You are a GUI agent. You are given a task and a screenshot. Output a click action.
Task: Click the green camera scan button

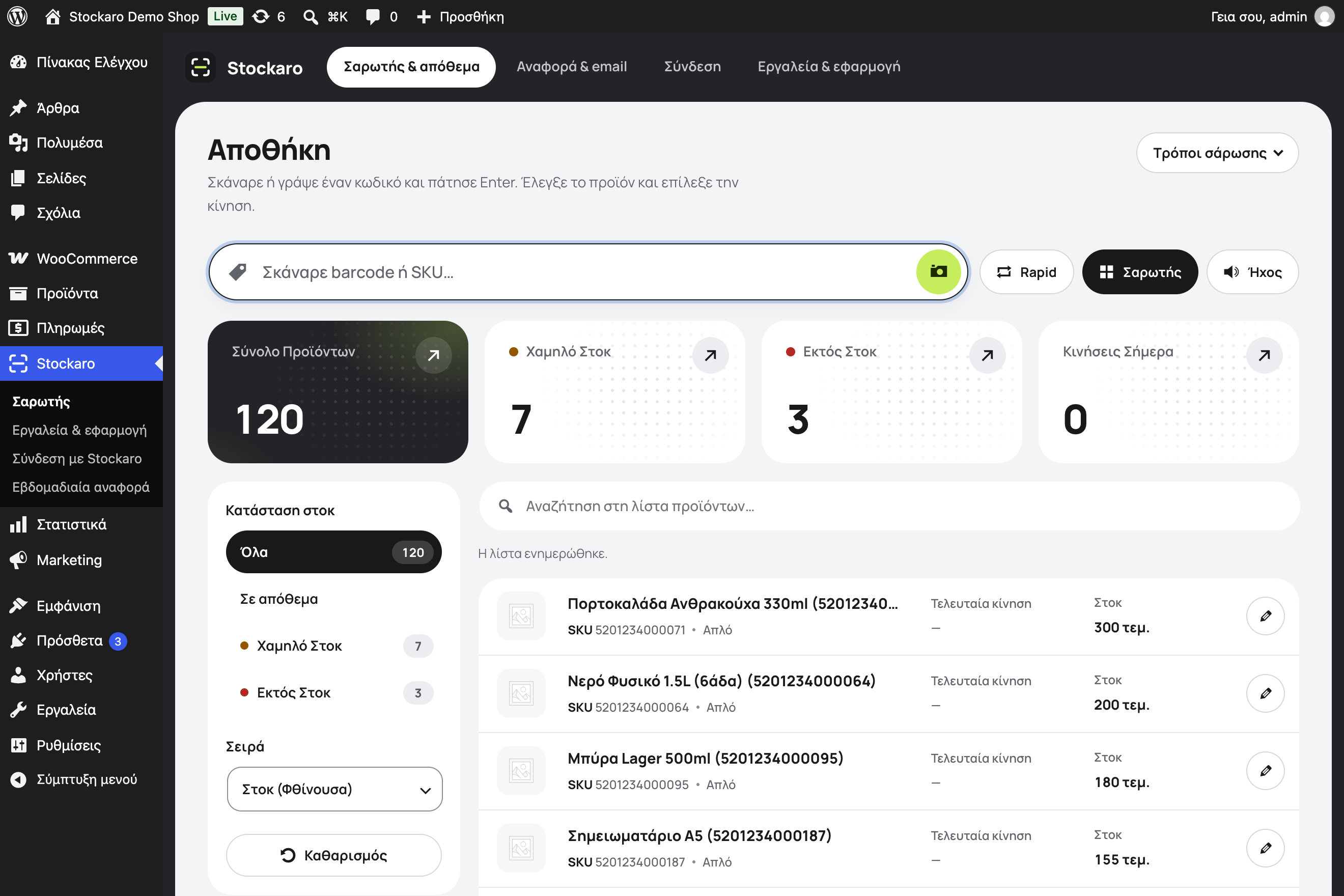pos(938,272)
